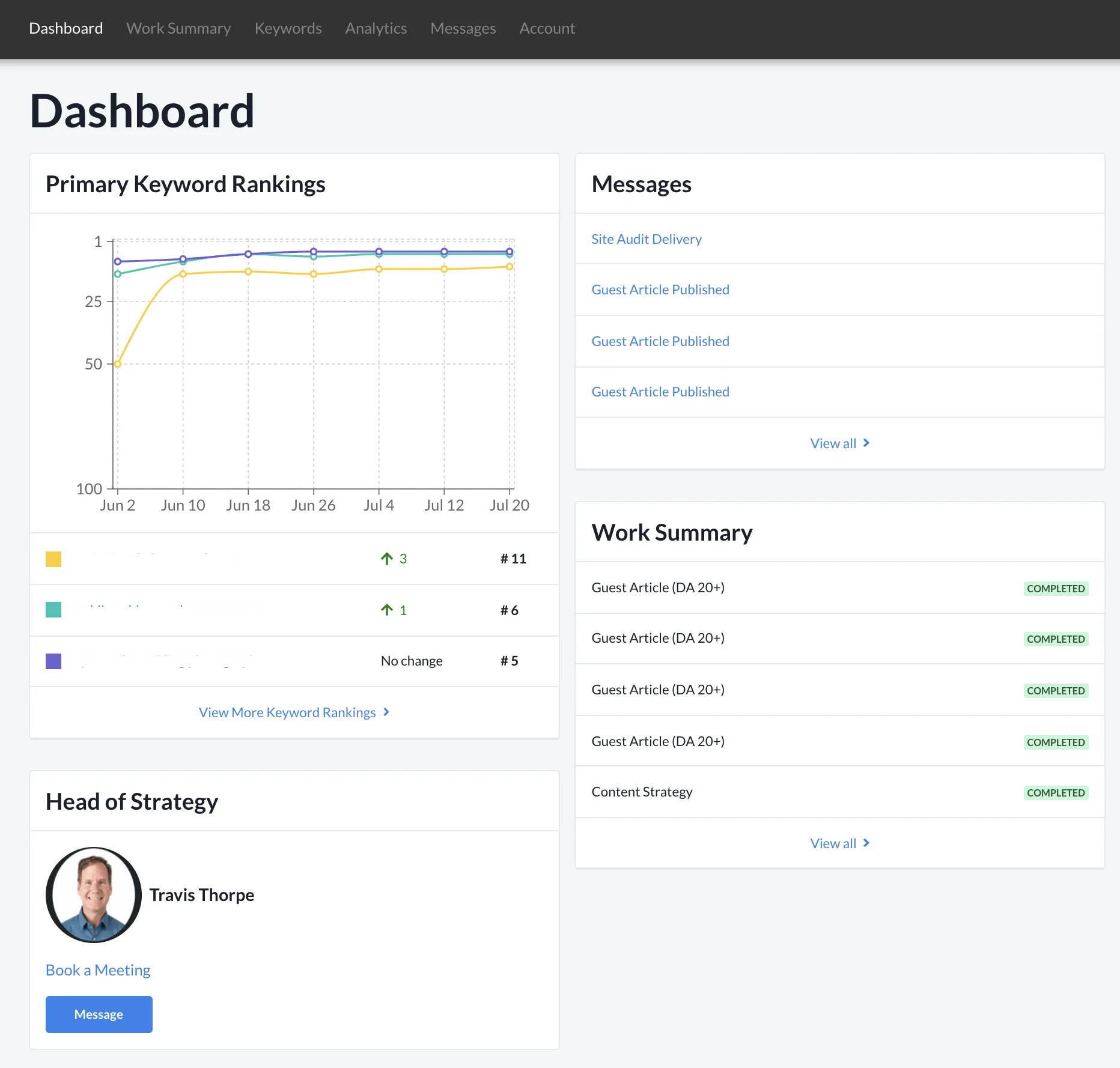Screen dimensions: 1120x1068
Task: Open the Site Audit Delivery message
Action: coord(646,239)
